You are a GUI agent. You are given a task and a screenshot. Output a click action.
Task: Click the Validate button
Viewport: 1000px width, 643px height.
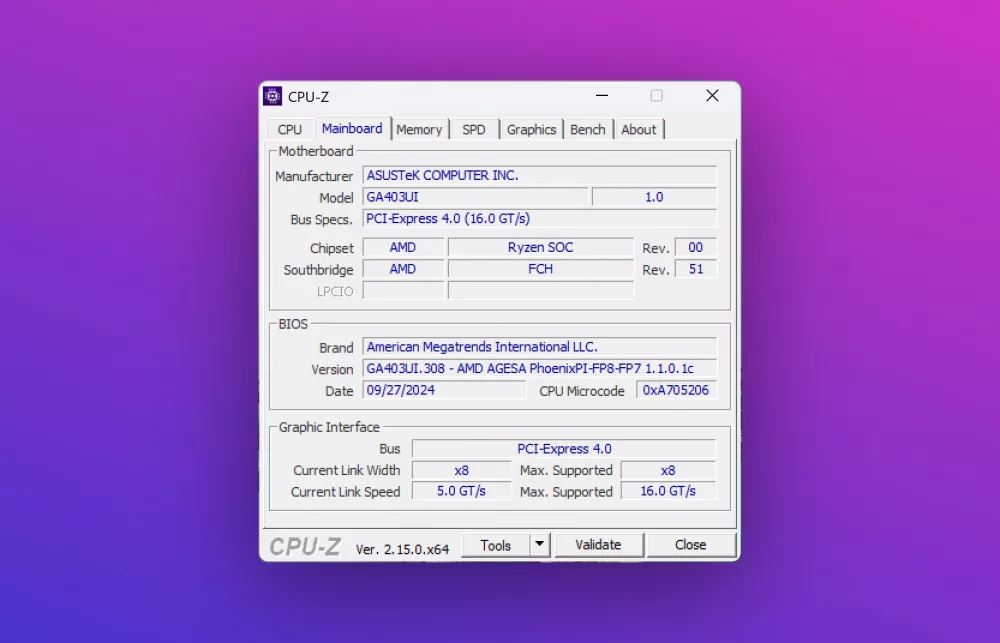598,545
